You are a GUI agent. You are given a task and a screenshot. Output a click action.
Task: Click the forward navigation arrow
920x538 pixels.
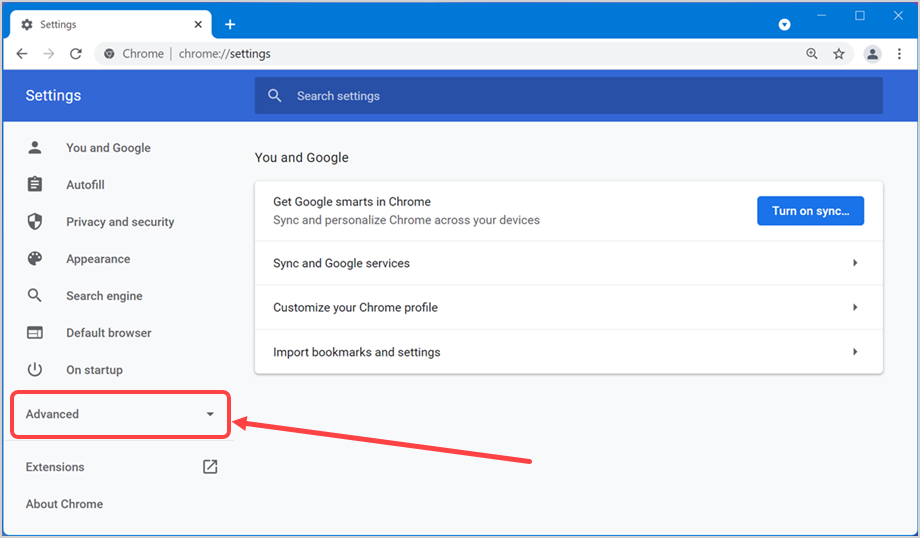coord(49,54)
